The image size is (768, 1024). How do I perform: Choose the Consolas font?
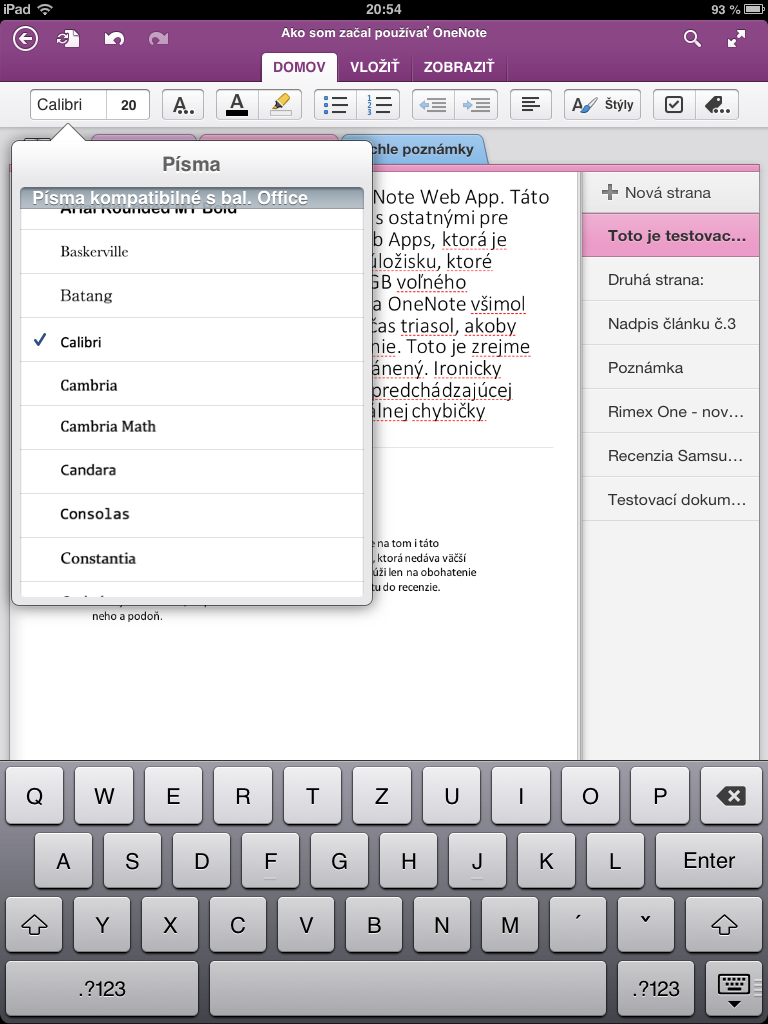click(192, 516)
